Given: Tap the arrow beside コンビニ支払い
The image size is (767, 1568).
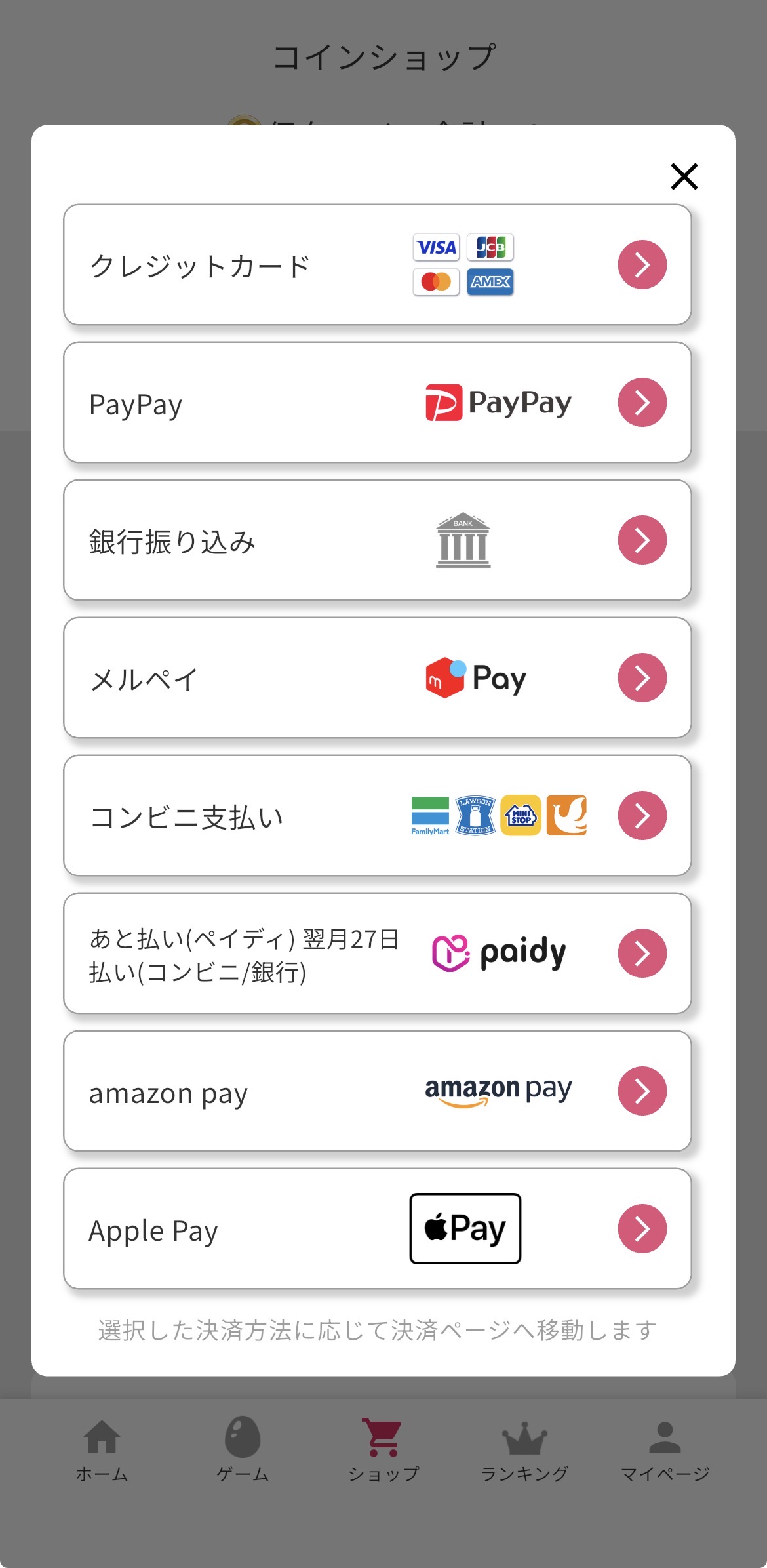Looking at the screenshot, I should click(x=642, y=816).
